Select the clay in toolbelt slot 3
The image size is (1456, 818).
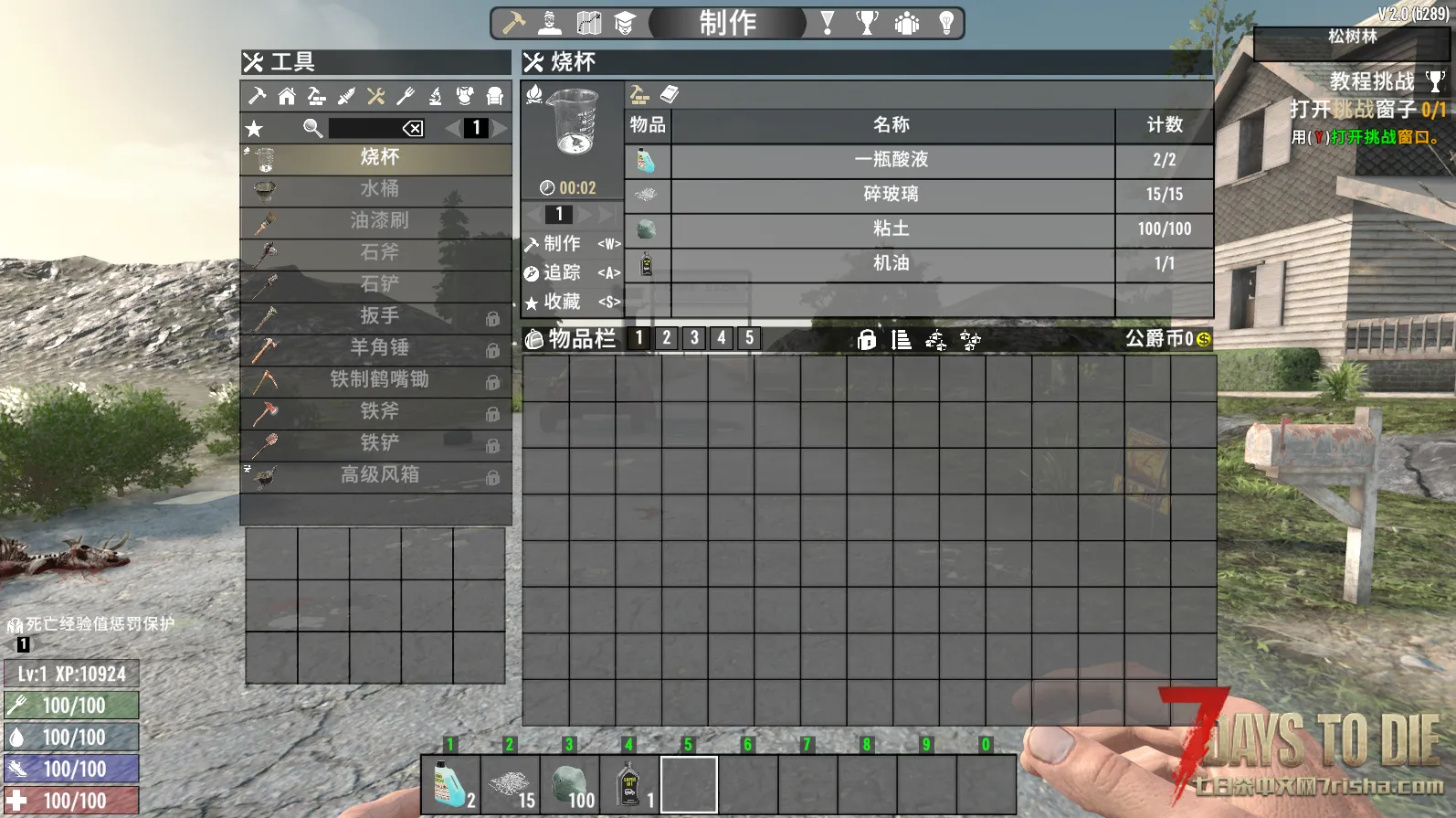pyautogui.click(x=569, y=784)
